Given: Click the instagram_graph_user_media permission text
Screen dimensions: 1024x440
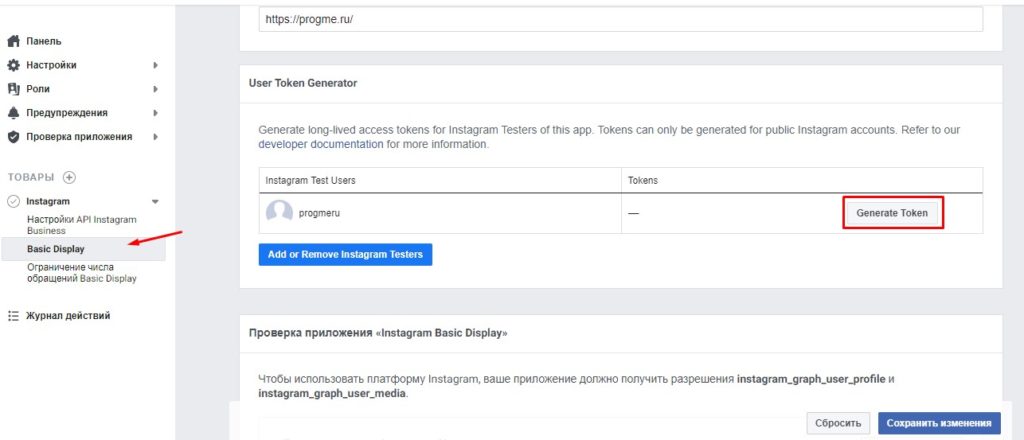Looking at the screenshot, I should [x=332, y=394].
